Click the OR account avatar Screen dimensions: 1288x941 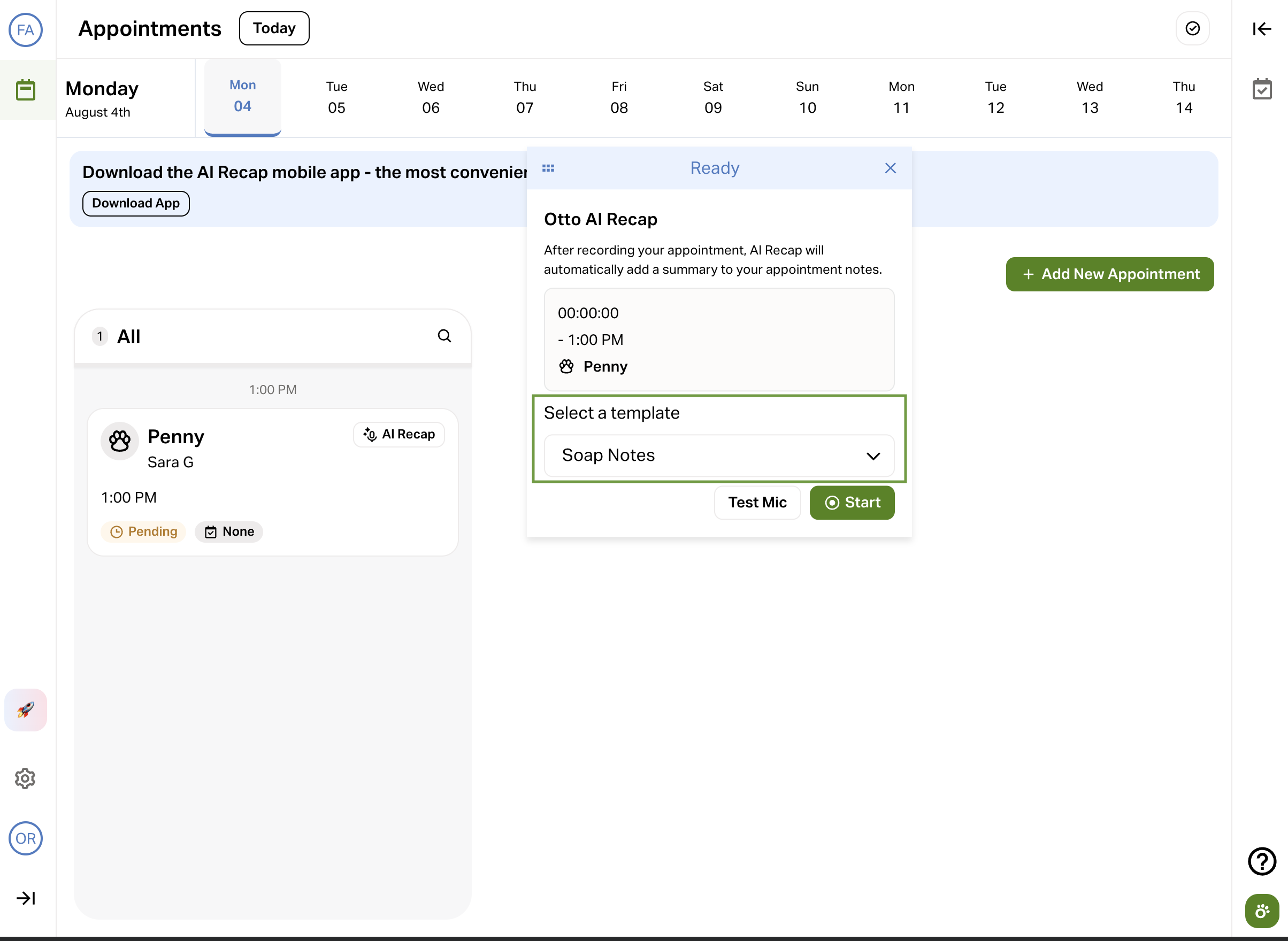[26, 838]
